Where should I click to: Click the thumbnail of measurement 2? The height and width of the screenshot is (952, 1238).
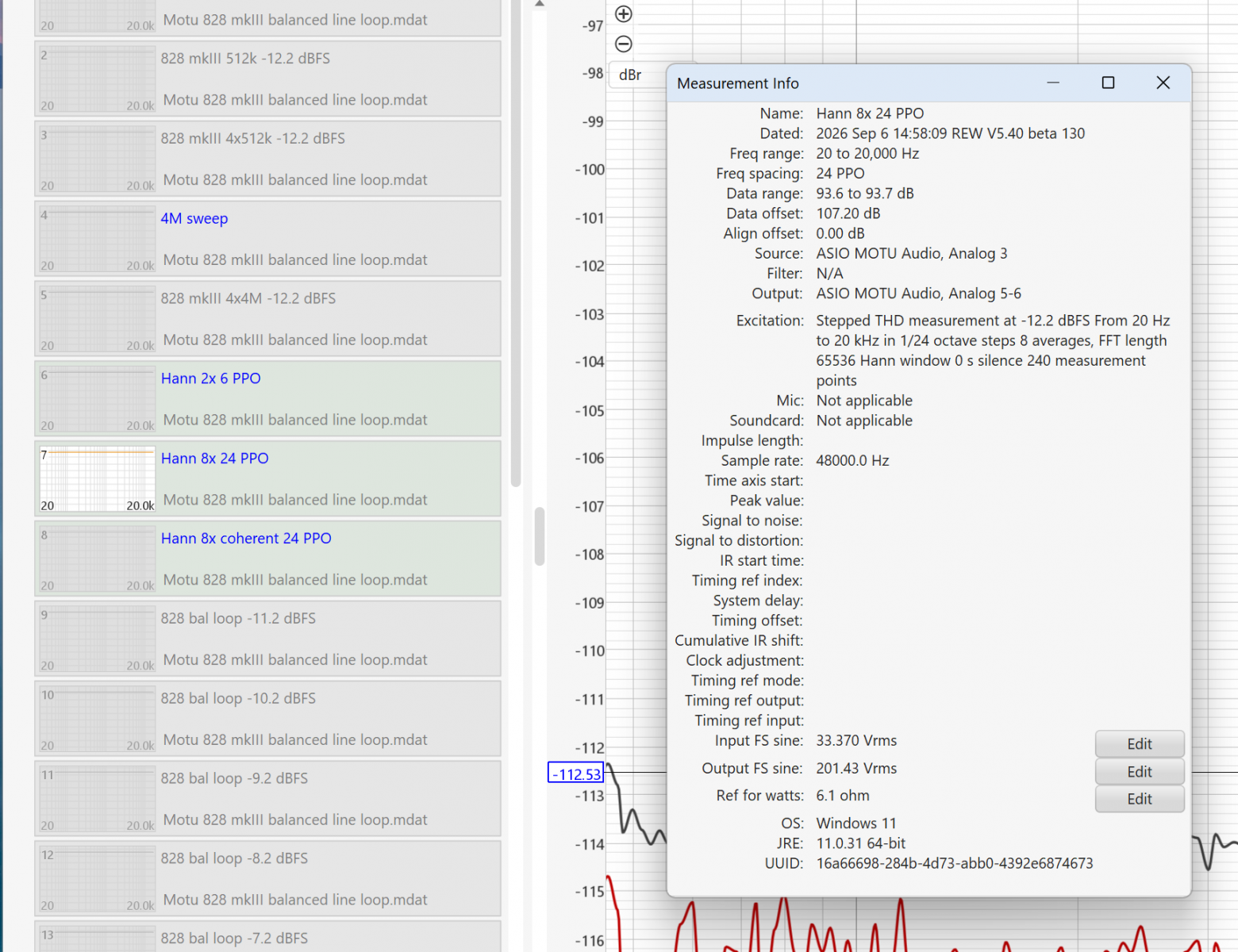98,79
